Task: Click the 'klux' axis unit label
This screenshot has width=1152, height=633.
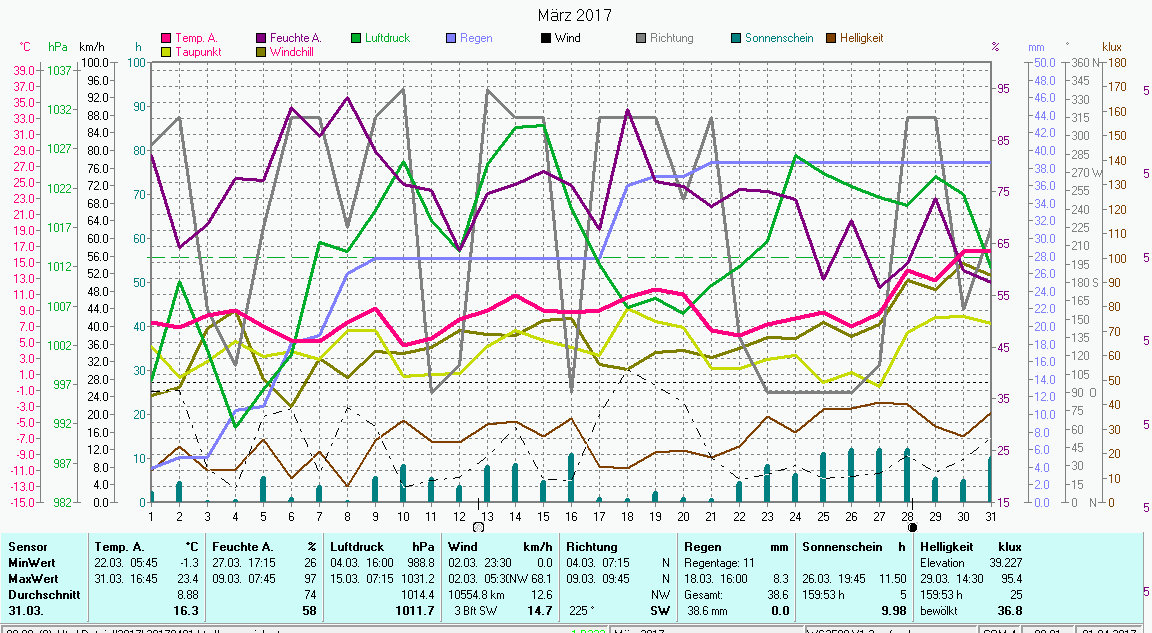Action: pos(1112,47)
